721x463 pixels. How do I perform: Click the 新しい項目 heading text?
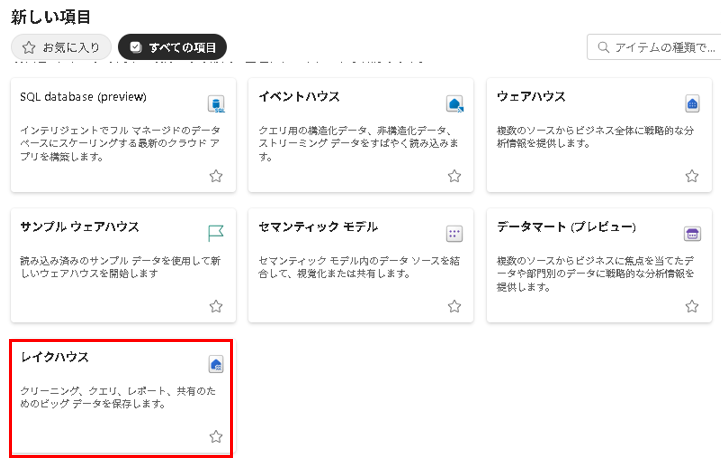[x=51, y=17]
